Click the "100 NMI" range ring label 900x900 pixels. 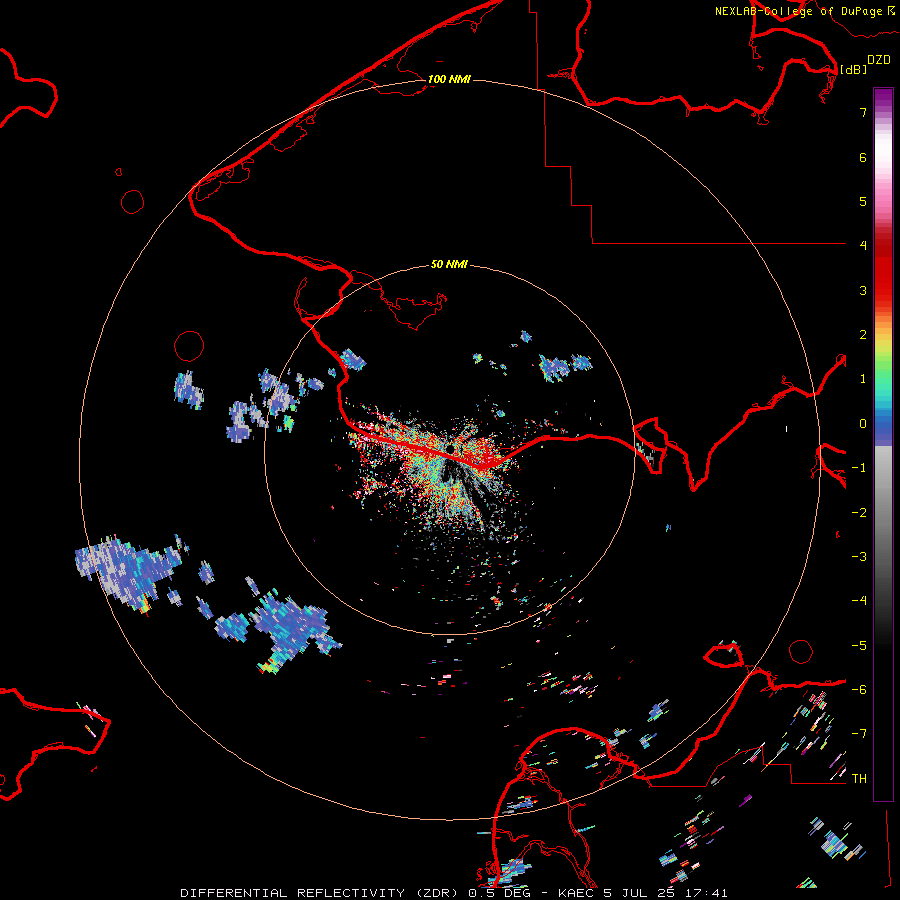449,79
